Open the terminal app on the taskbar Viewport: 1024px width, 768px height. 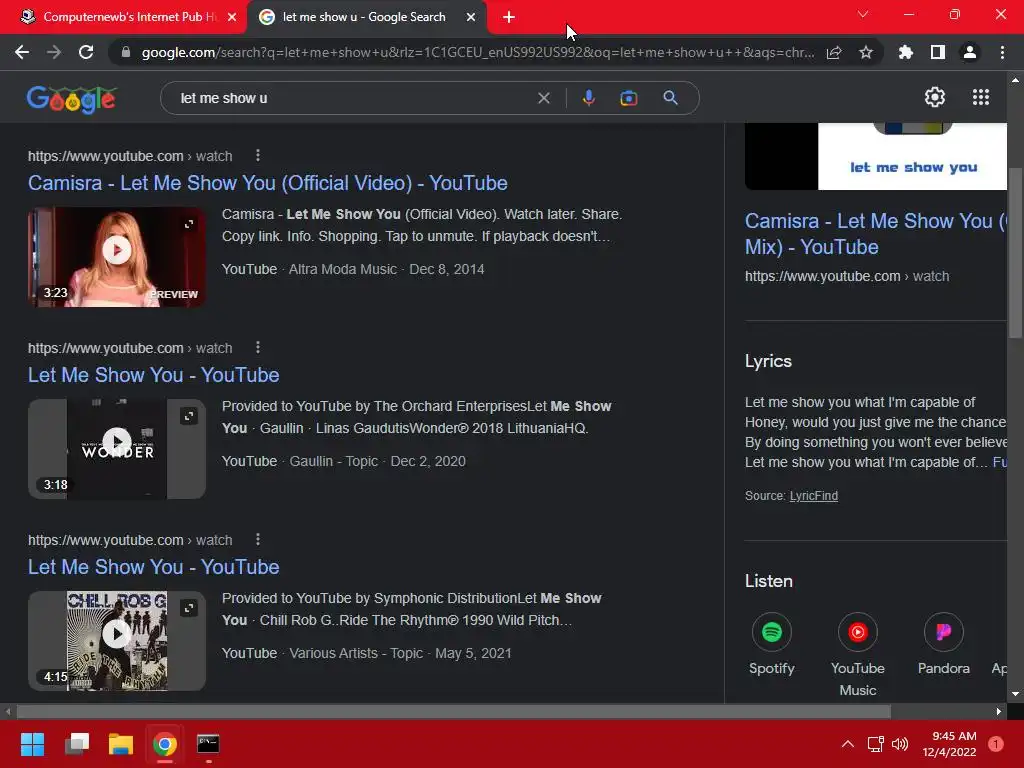[208, 744]
